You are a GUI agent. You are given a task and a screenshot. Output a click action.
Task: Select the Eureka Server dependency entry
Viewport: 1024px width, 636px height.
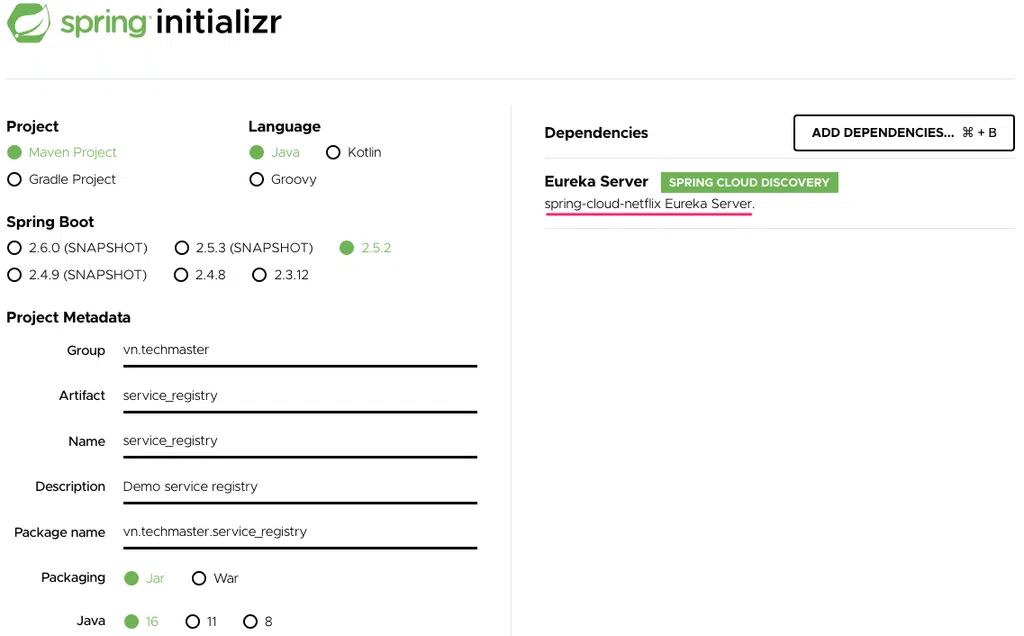pyautogui.click(x=596, y=182)
